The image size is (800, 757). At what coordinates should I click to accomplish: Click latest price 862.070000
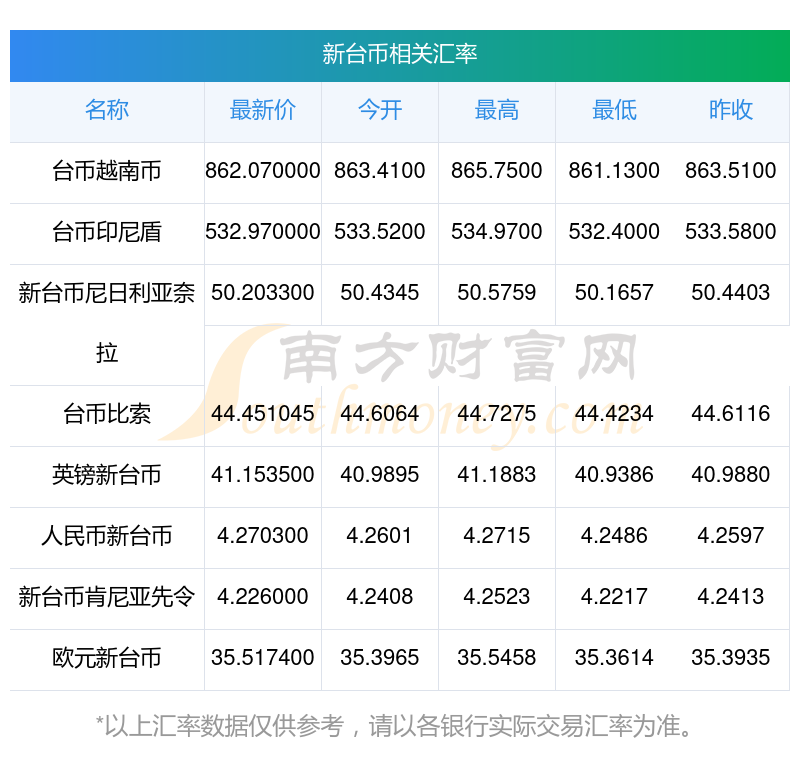[x=263, y=170]
